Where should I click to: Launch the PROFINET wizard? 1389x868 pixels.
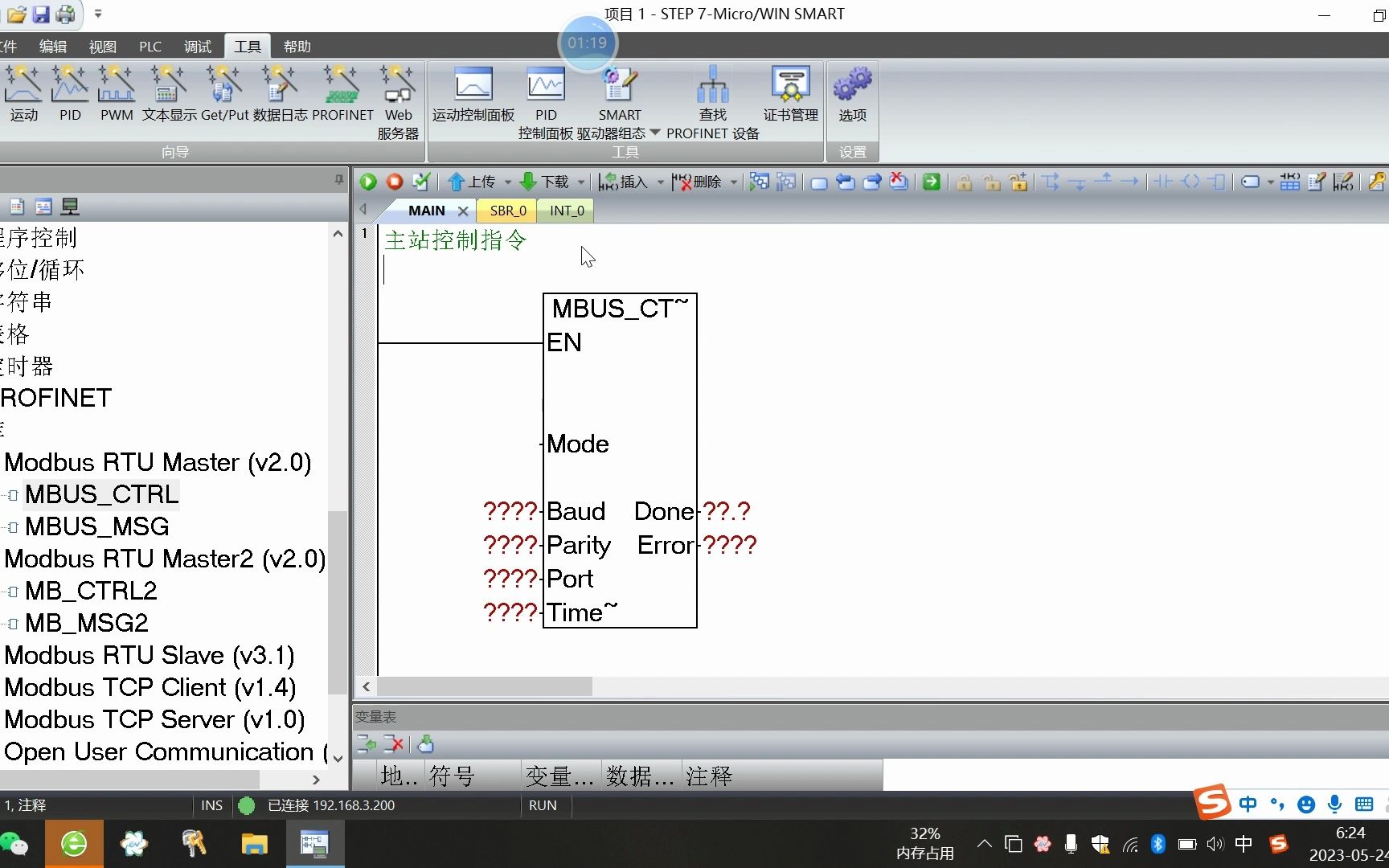tap(342, 94)
